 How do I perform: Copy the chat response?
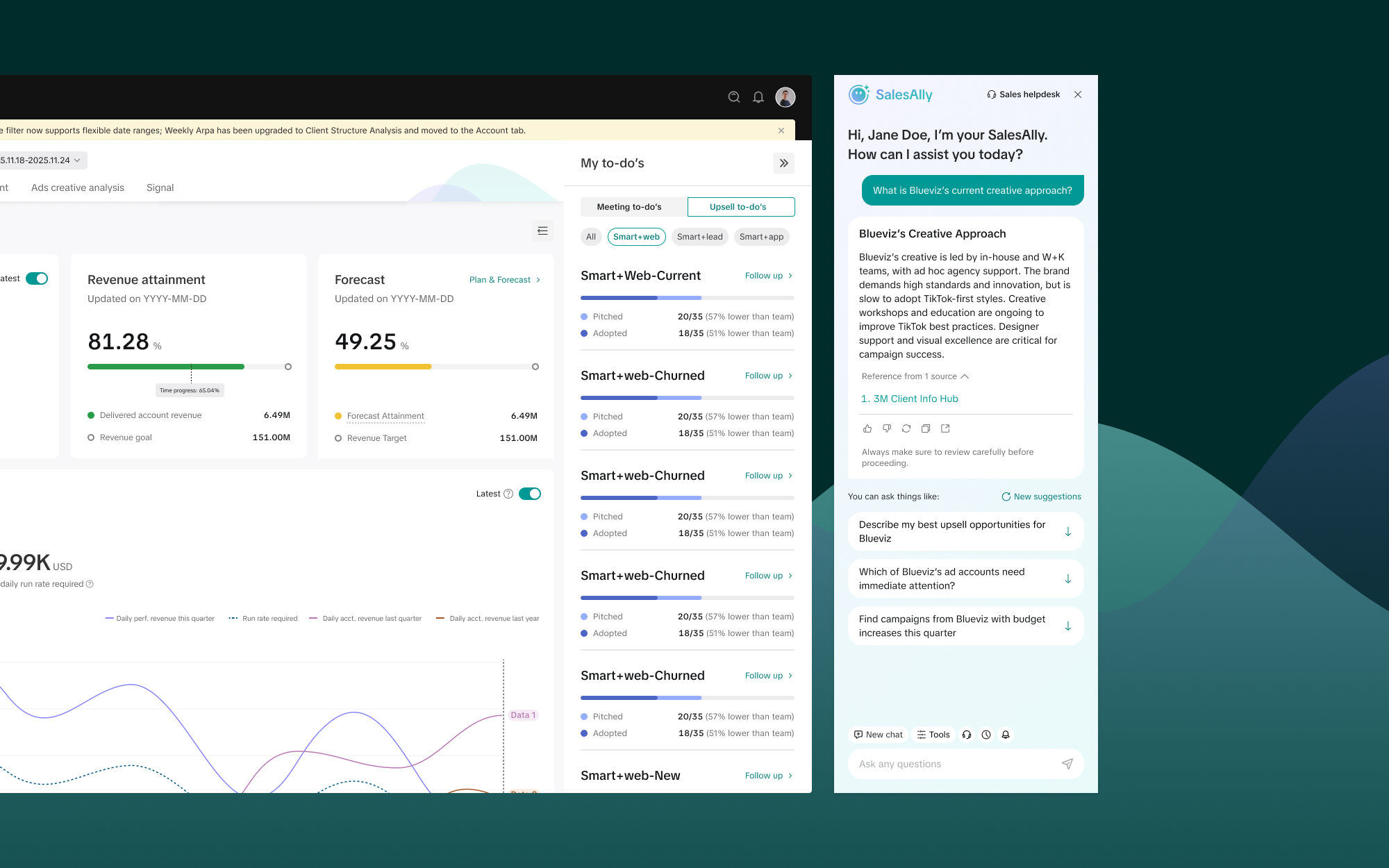pyautogui.click(x=925, y=428)
